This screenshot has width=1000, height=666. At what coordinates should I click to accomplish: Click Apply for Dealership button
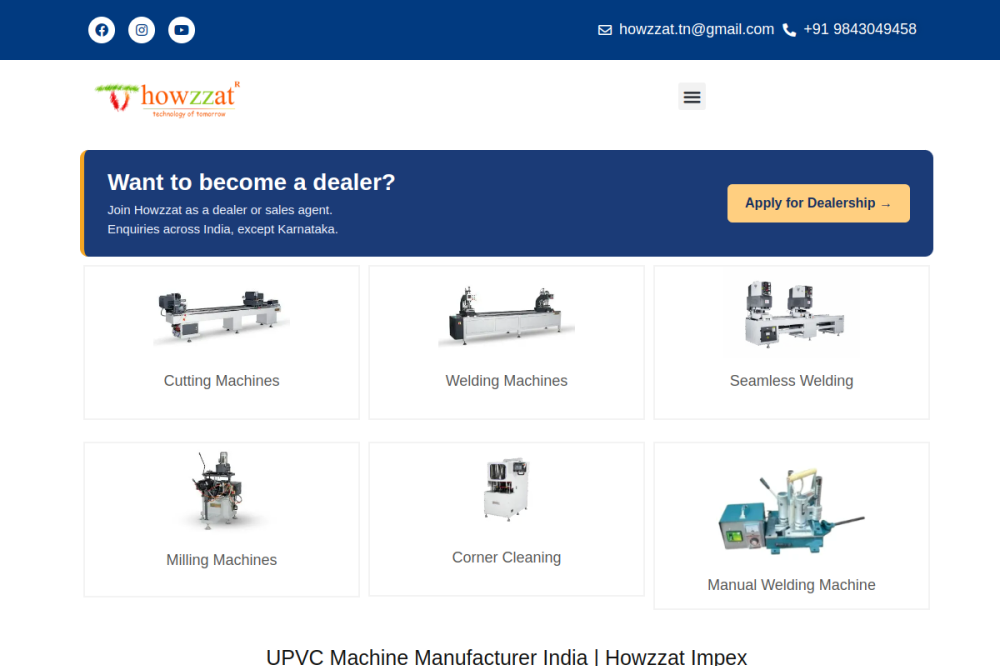(x=818, y=204)
